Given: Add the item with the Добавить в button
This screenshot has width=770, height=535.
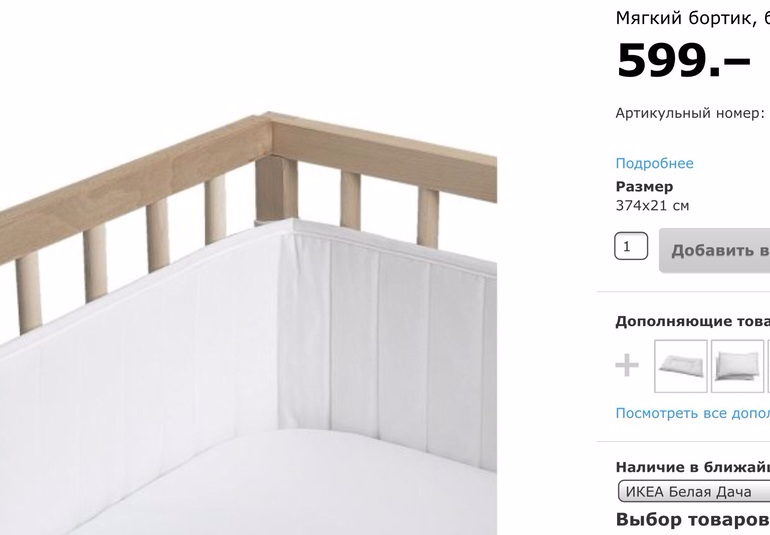Looking at the screenshot, I should pos(715,250).
